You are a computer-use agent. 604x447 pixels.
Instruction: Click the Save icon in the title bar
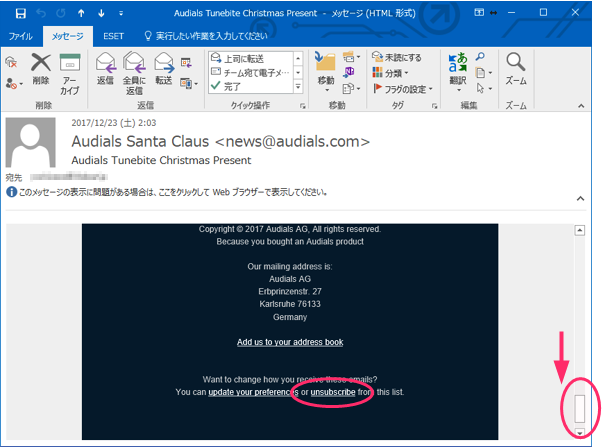tap(20, 13)
